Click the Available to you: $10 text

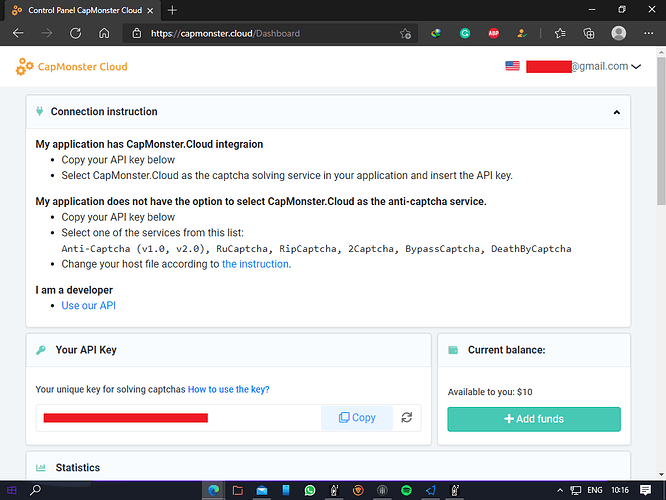tap(490, 392)
